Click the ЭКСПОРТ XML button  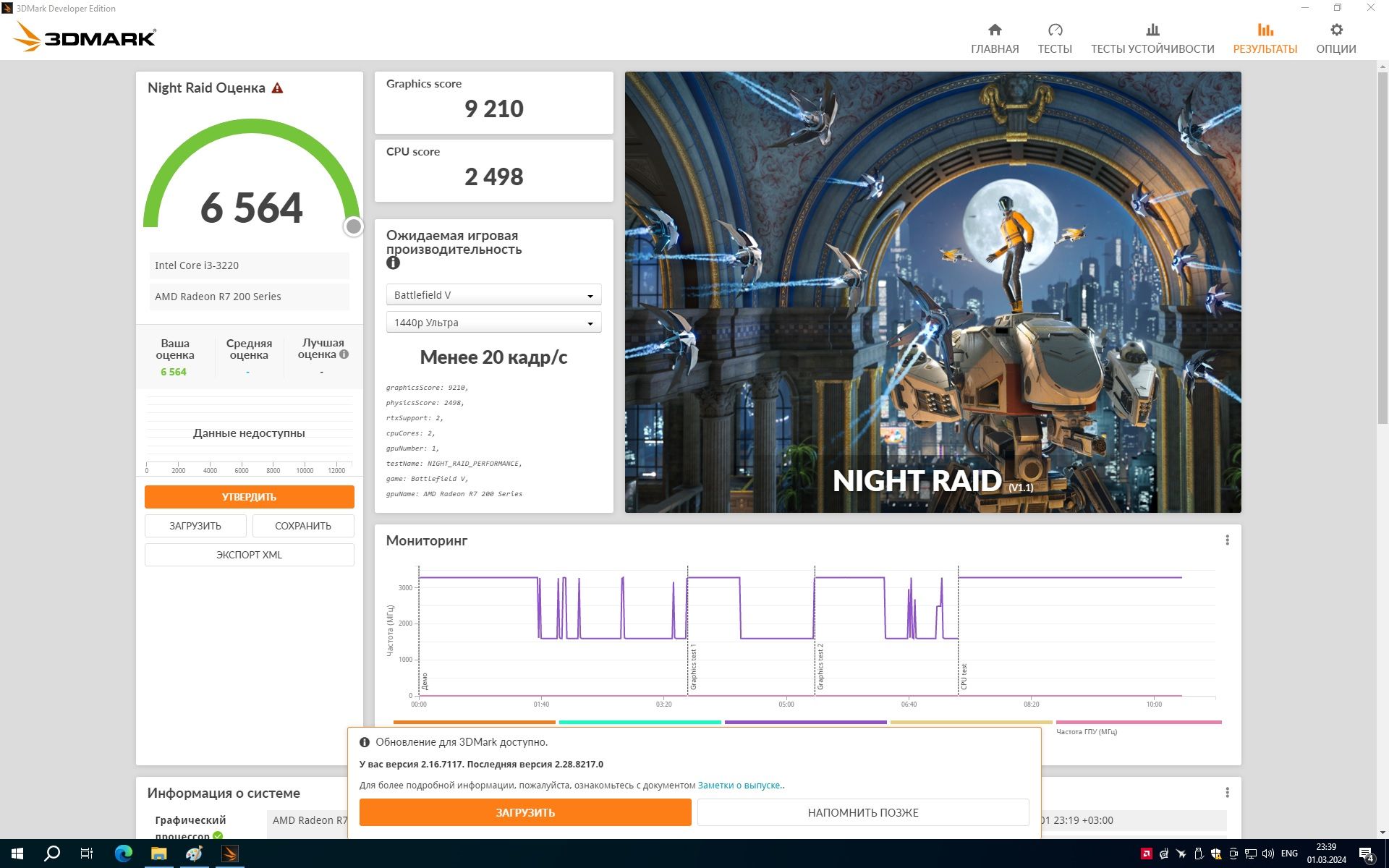click(249, 555)
